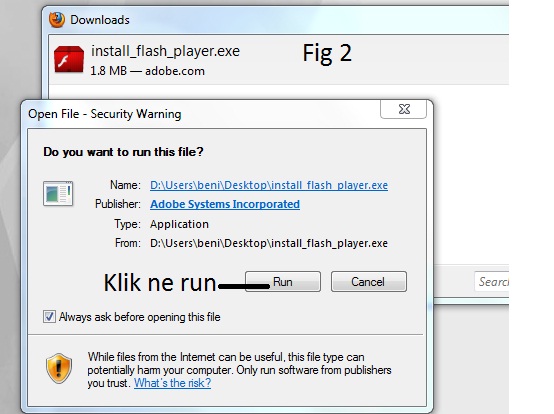Open the Name file path link

269,185
